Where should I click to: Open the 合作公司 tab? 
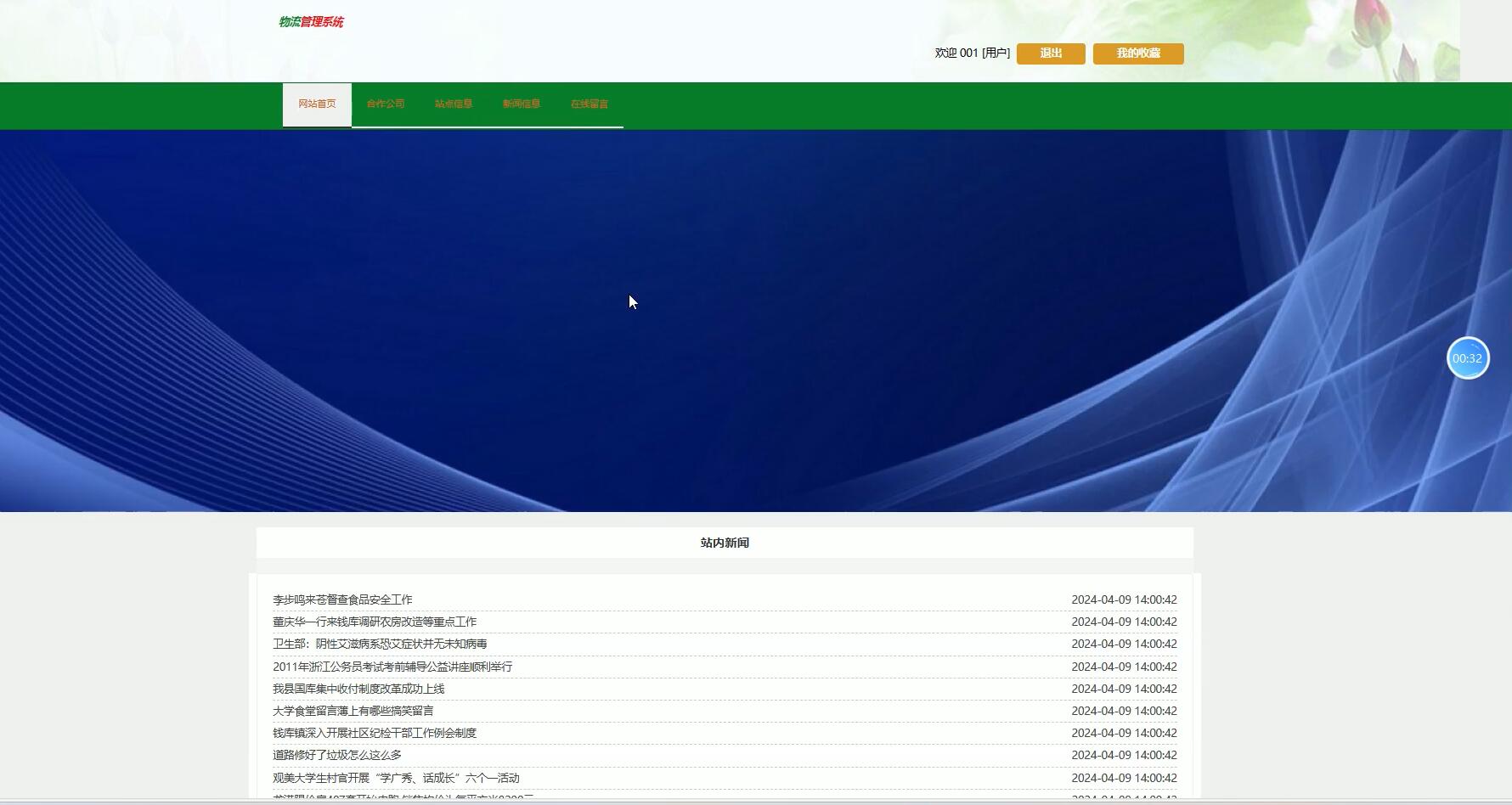[x=385, y=104]
